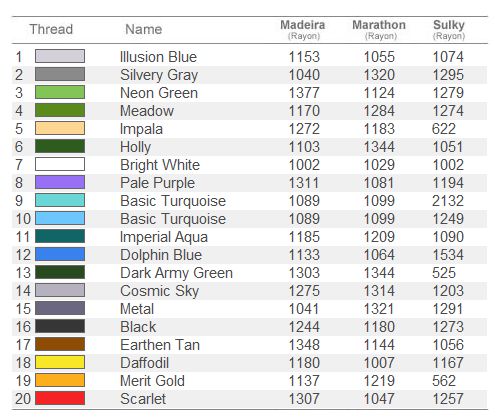Click the Daffodil yellow swatch

click(x=60, y=362)
